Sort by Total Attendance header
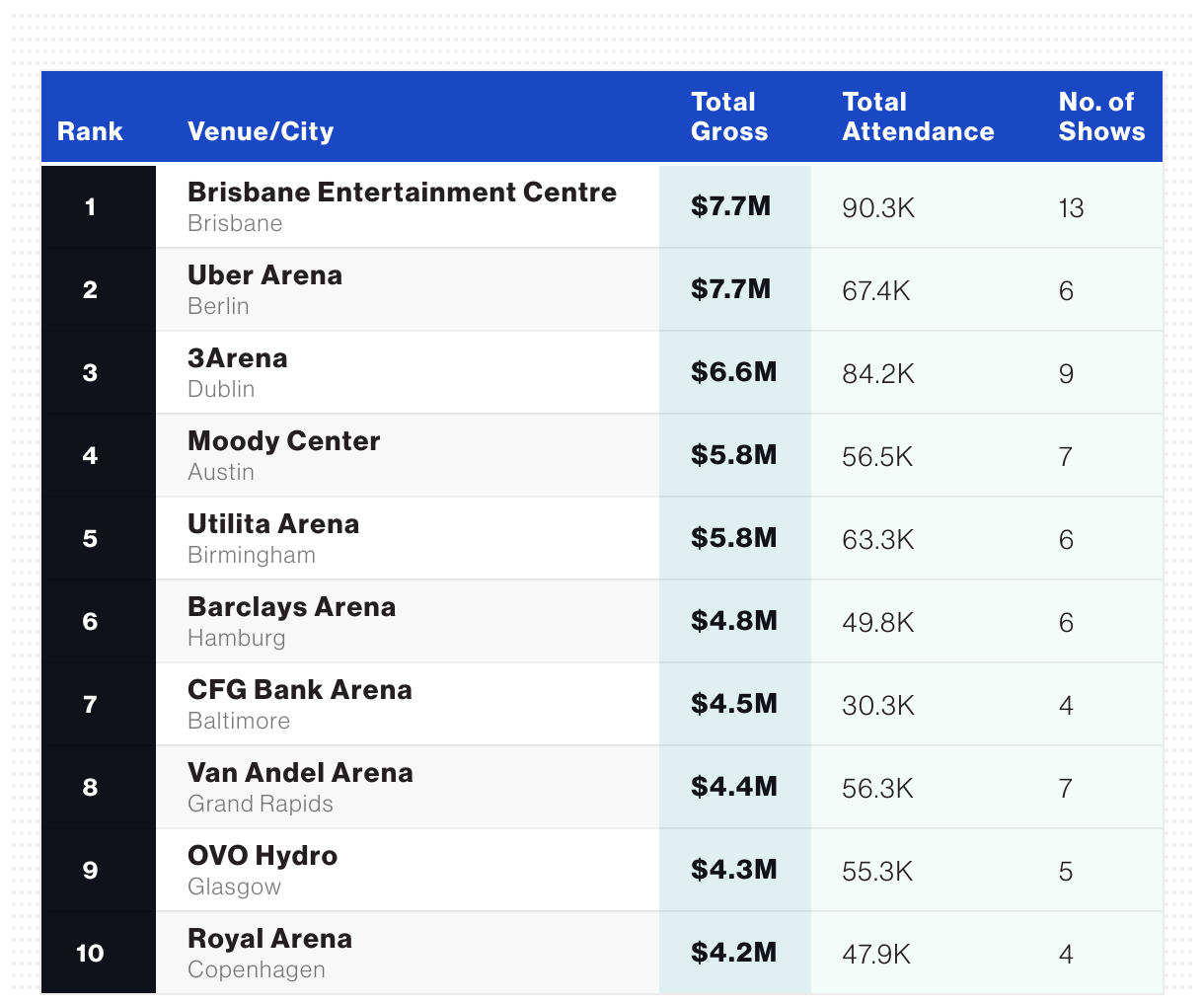 [918, 116]
